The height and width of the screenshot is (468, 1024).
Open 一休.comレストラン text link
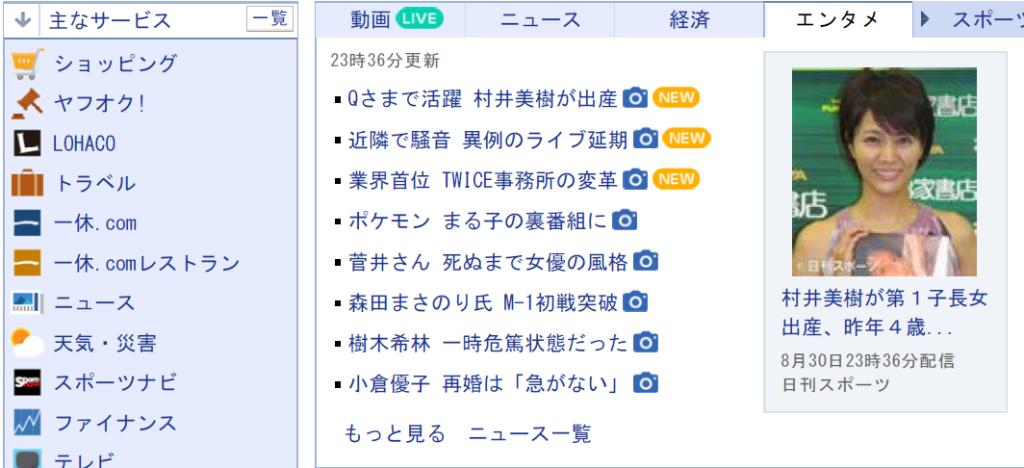[147, 263]
